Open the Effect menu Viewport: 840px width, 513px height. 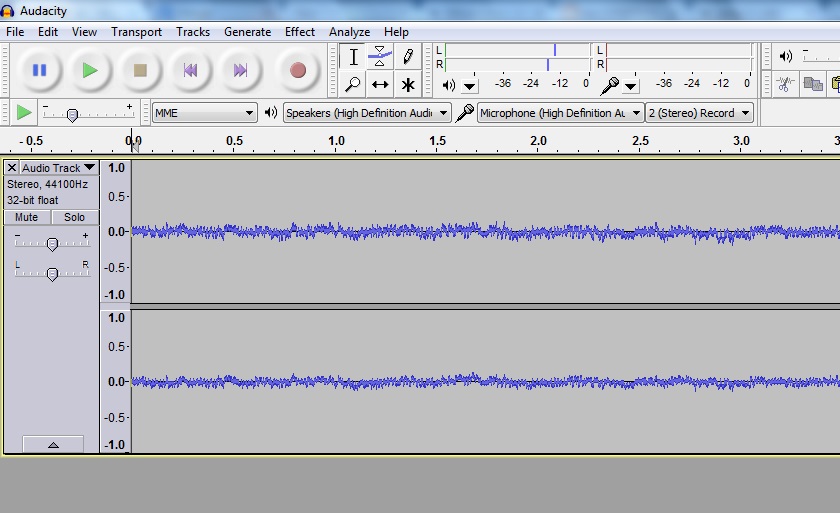coord(299,32)
